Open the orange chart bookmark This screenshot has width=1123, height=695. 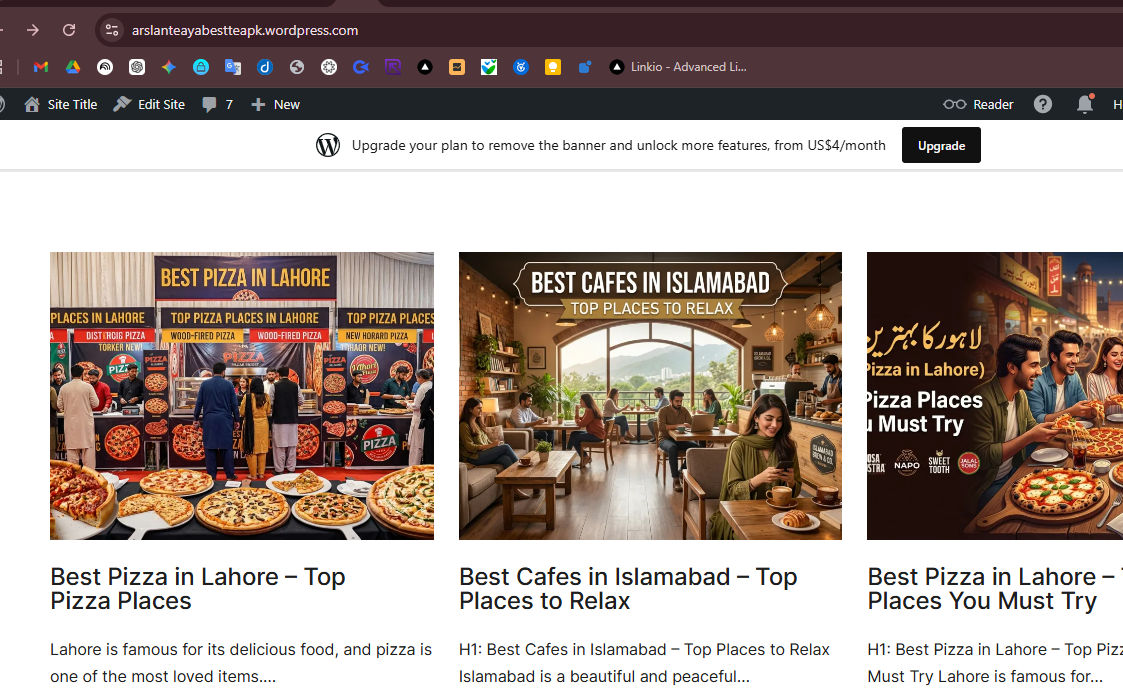pos(457,67)
